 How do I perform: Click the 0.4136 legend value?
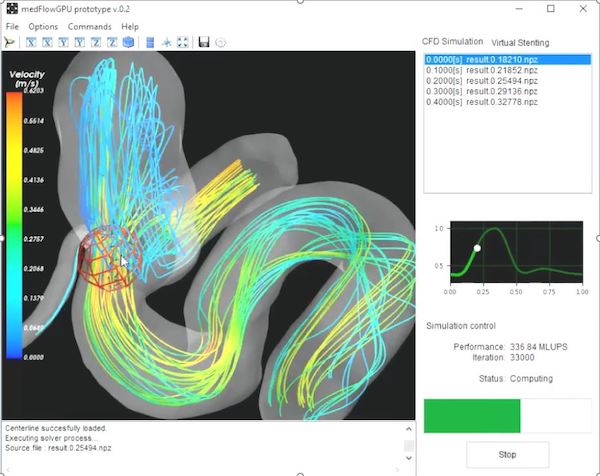point(34,180)
